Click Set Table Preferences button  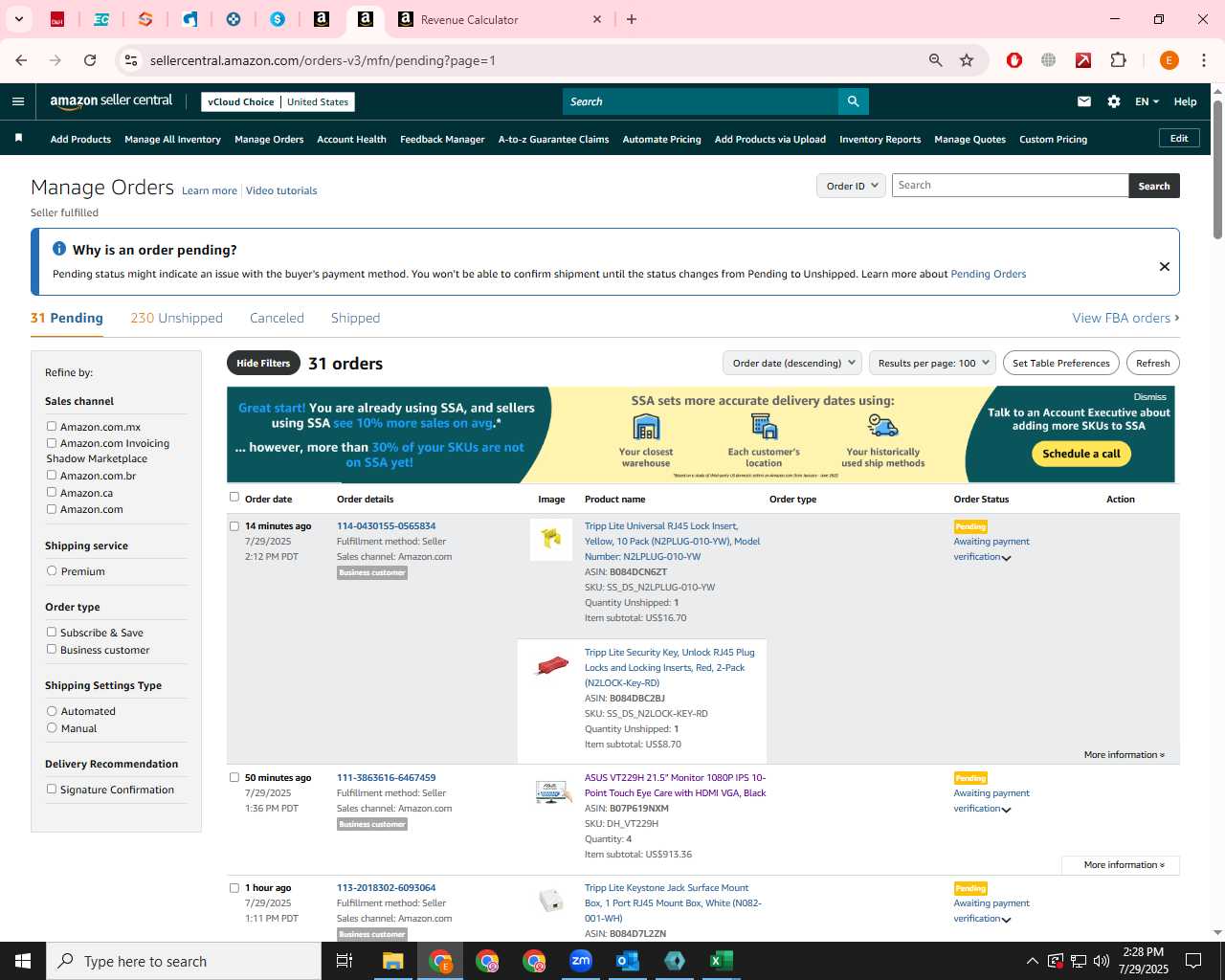pyautogui.click(x=1061, y=363)
